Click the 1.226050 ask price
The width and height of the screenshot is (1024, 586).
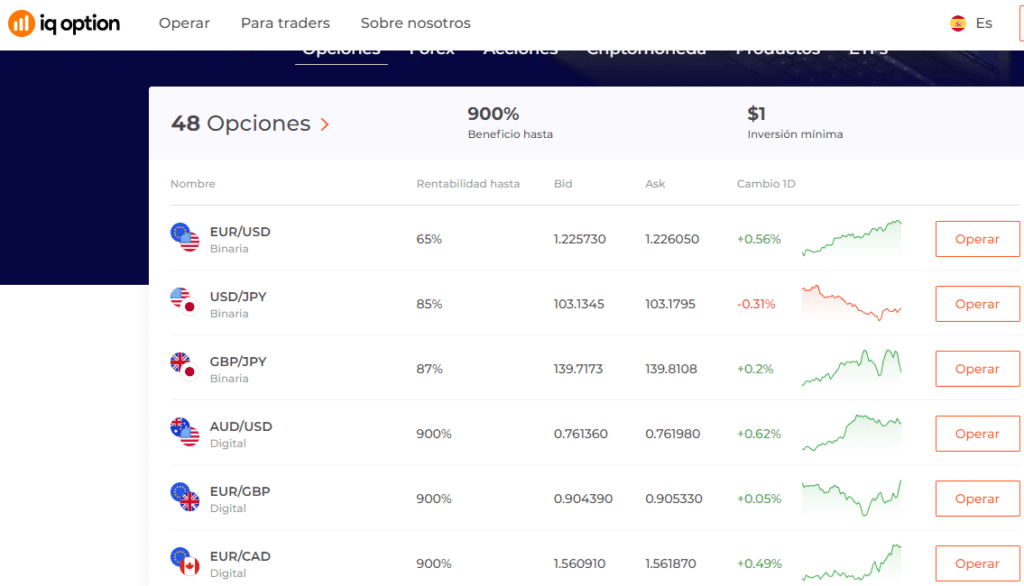coord(672,239)
